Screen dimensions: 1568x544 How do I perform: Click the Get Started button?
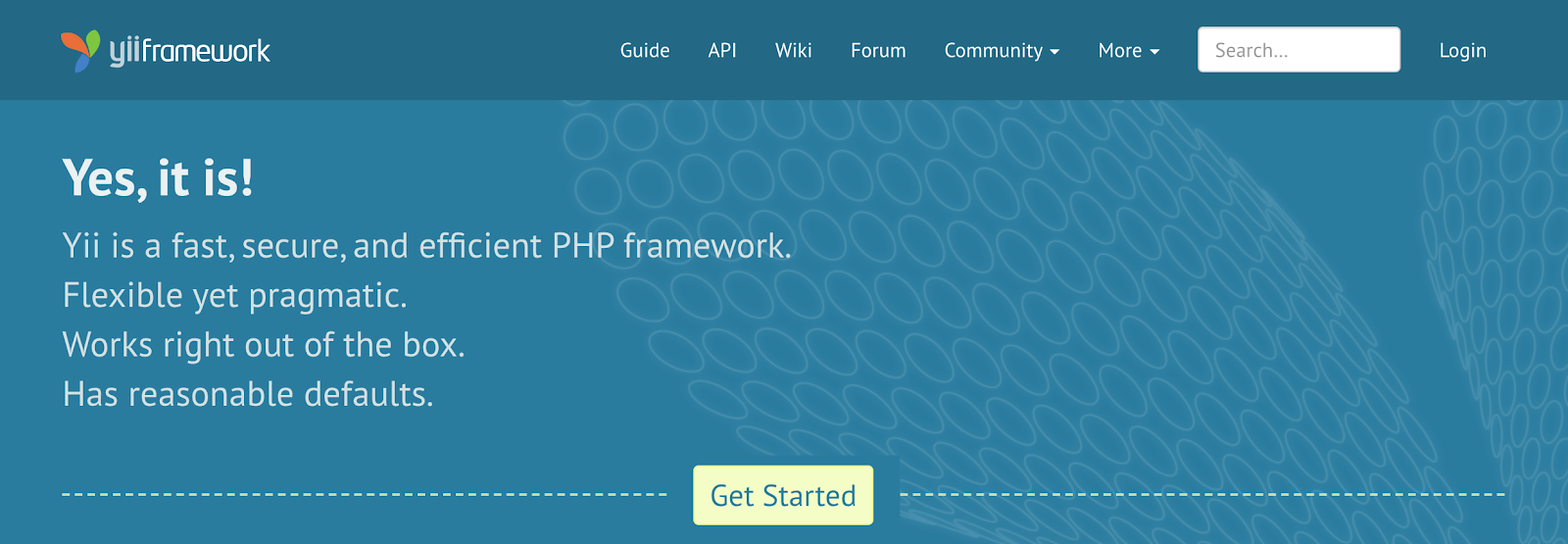pos(783,495)
